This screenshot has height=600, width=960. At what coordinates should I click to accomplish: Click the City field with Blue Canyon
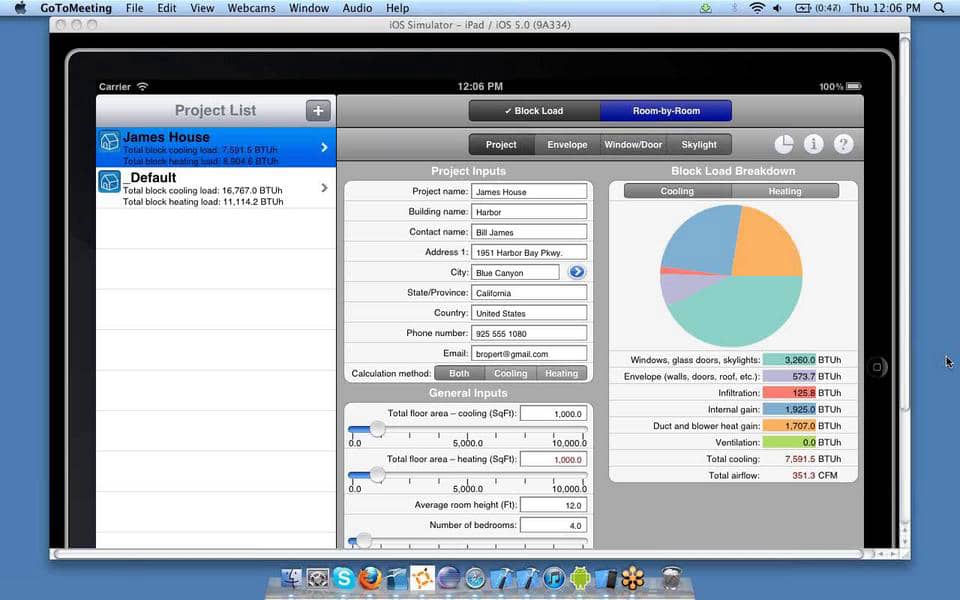515,272
